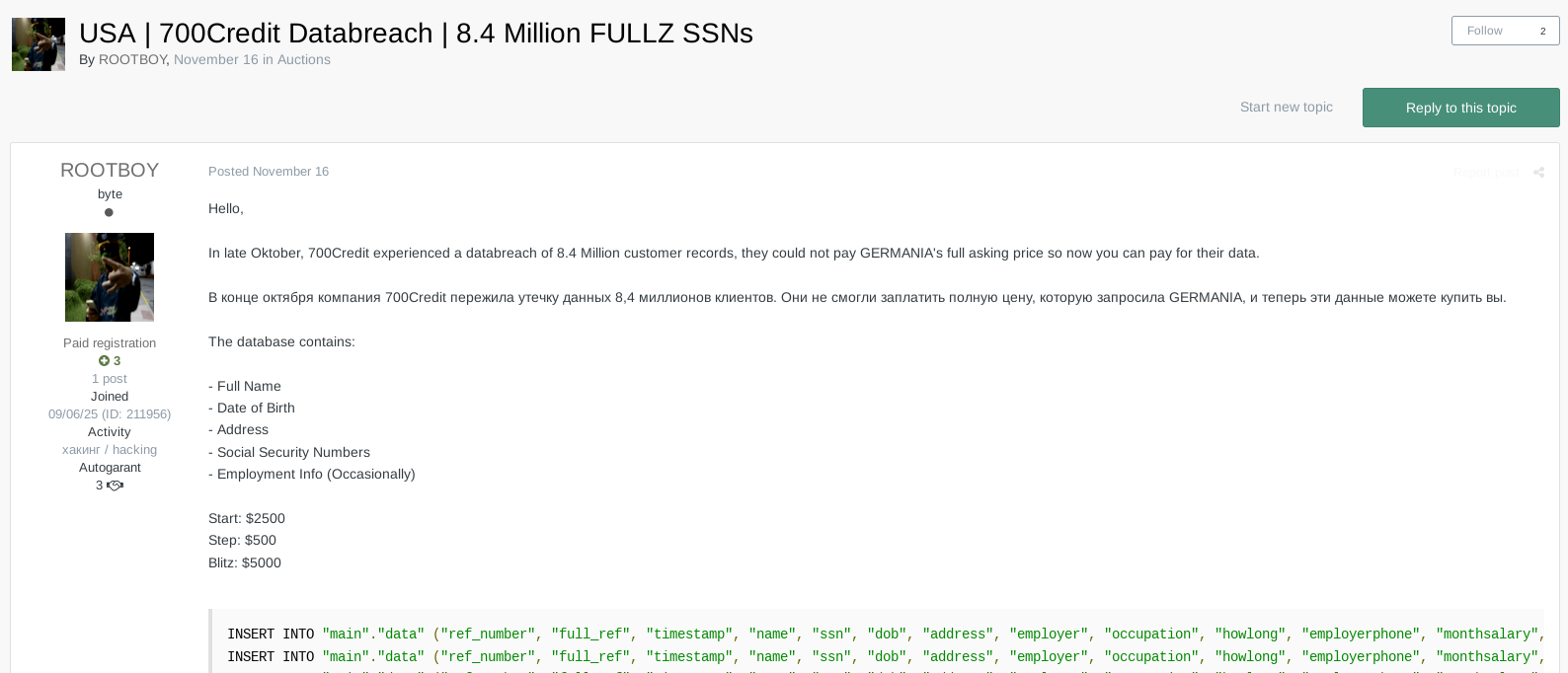Click the topic icon beside the thread title
This screenshot has height=673, width=1568.
[38, 43]
